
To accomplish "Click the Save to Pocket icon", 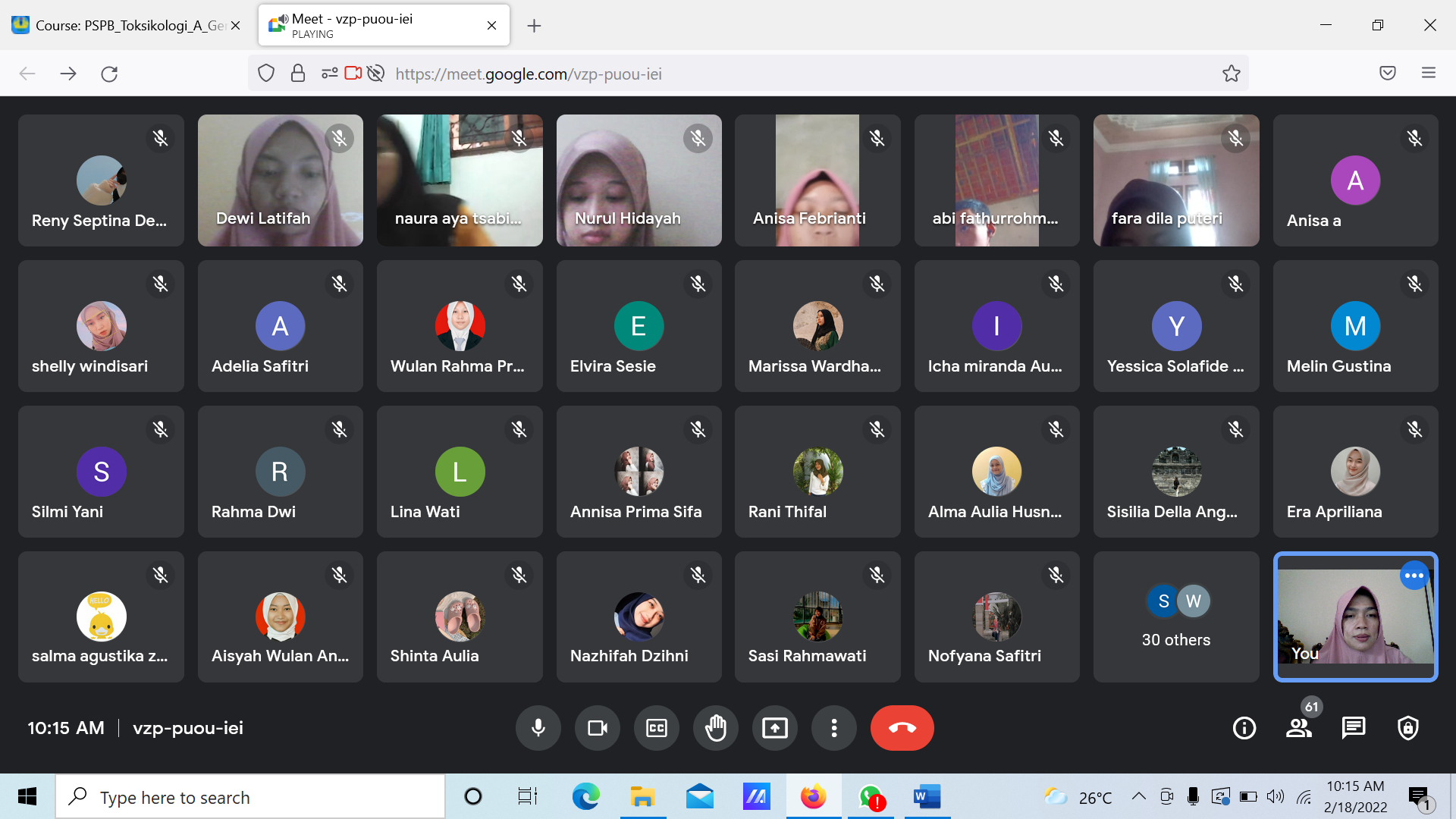I will (1388, 74).
